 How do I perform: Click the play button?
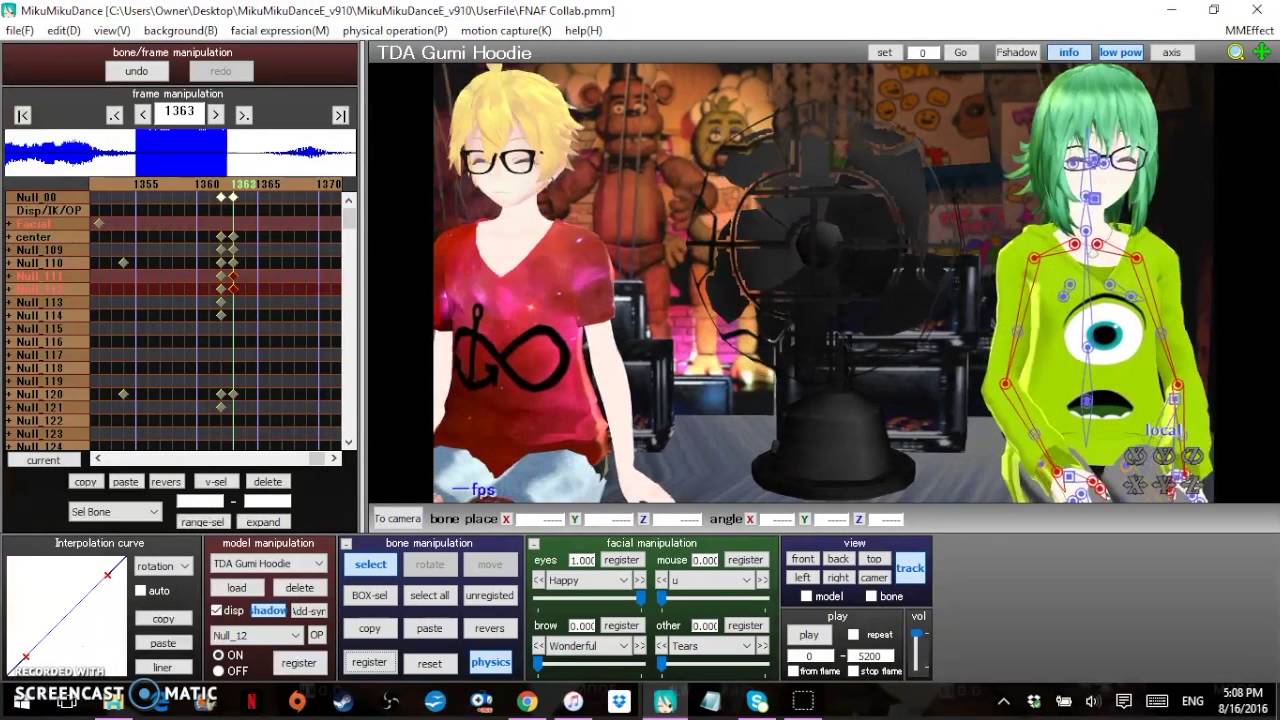[x=809, y=635]
